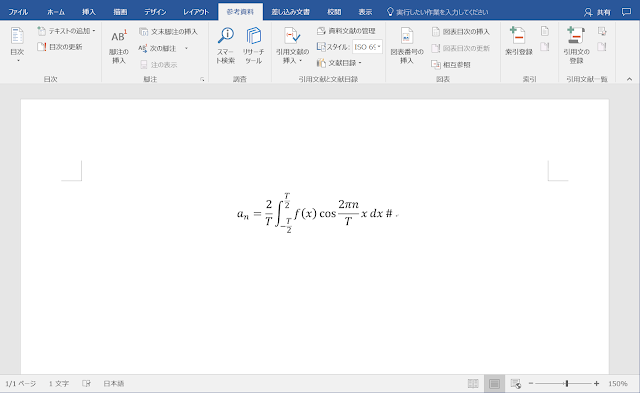
Task: Switch to web layout view button
Action: [516, 384]
